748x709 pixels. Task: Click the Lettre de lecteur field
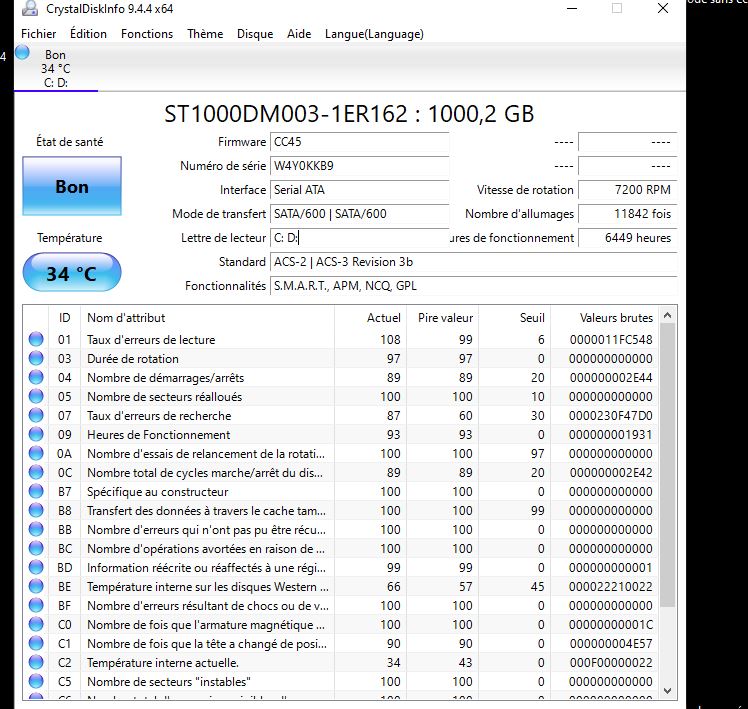(360, 238)
